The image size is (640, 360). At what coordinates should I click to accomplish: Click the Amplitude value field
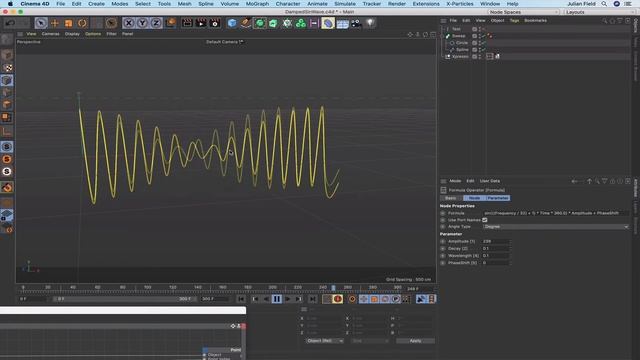point(496,241)
